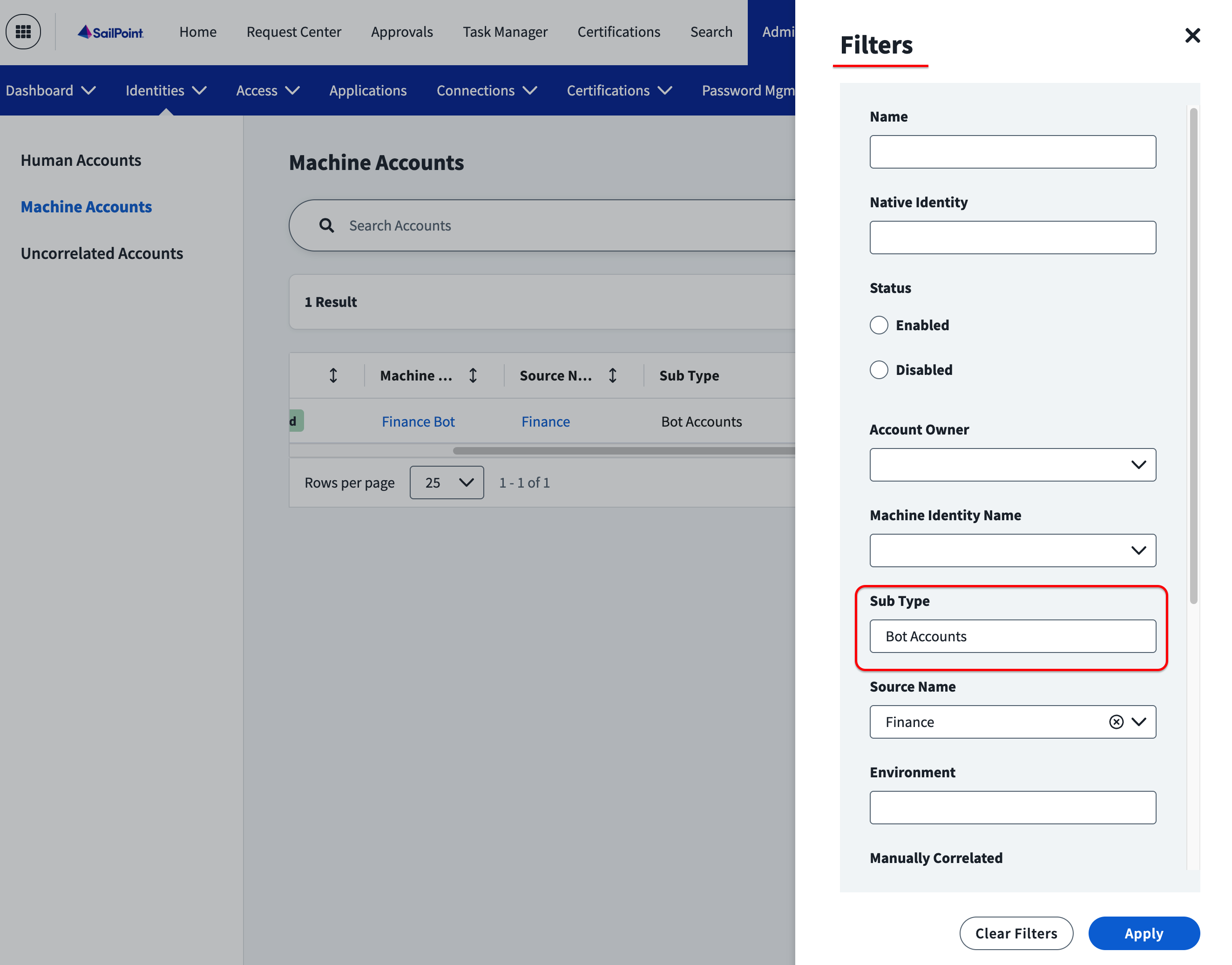Click the magnifier icon in Search Accounts
1232x965 pixels.
pyautogui.click(x=326, y=225)
